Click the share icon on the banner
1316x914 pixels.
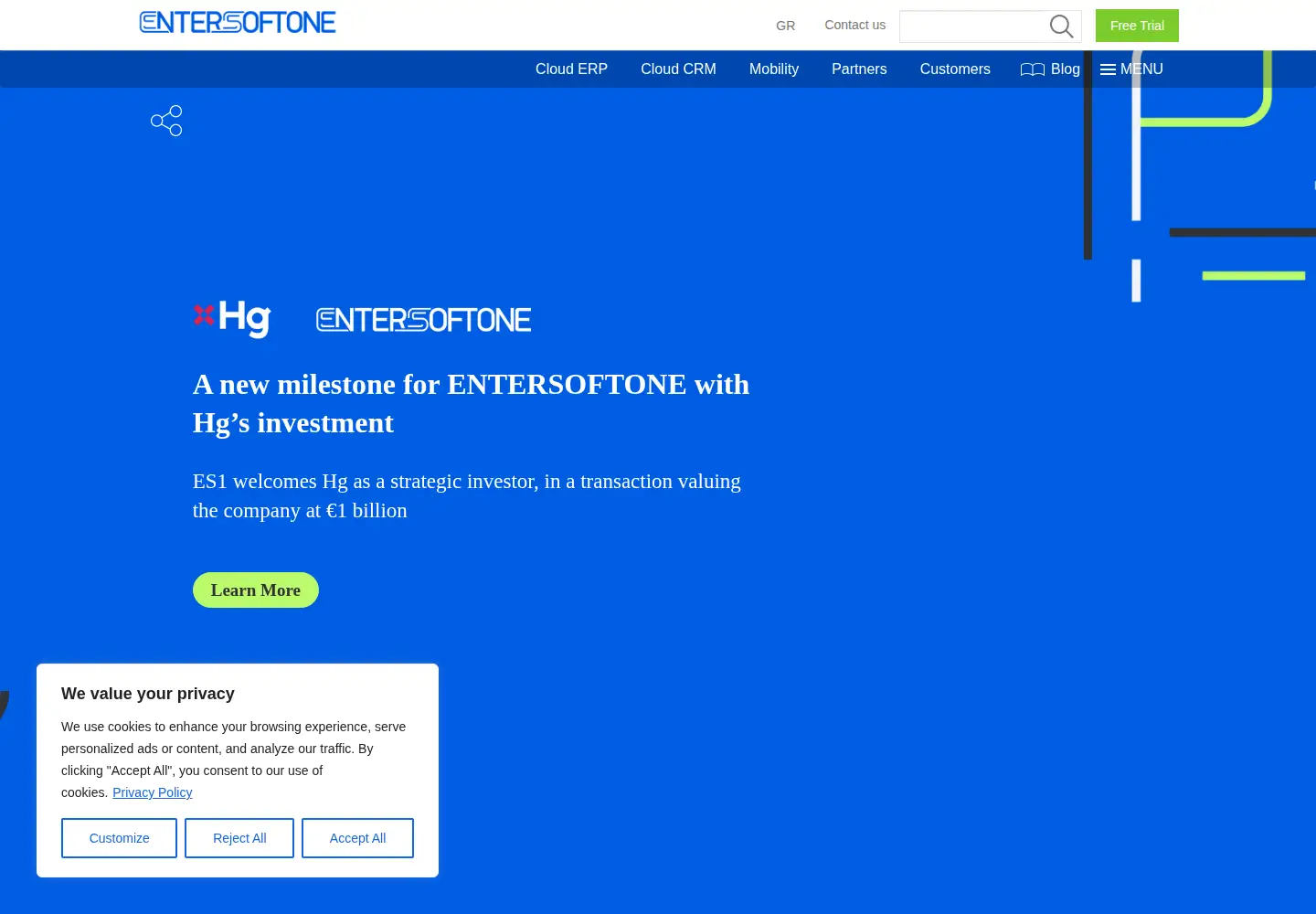(166, 121)
